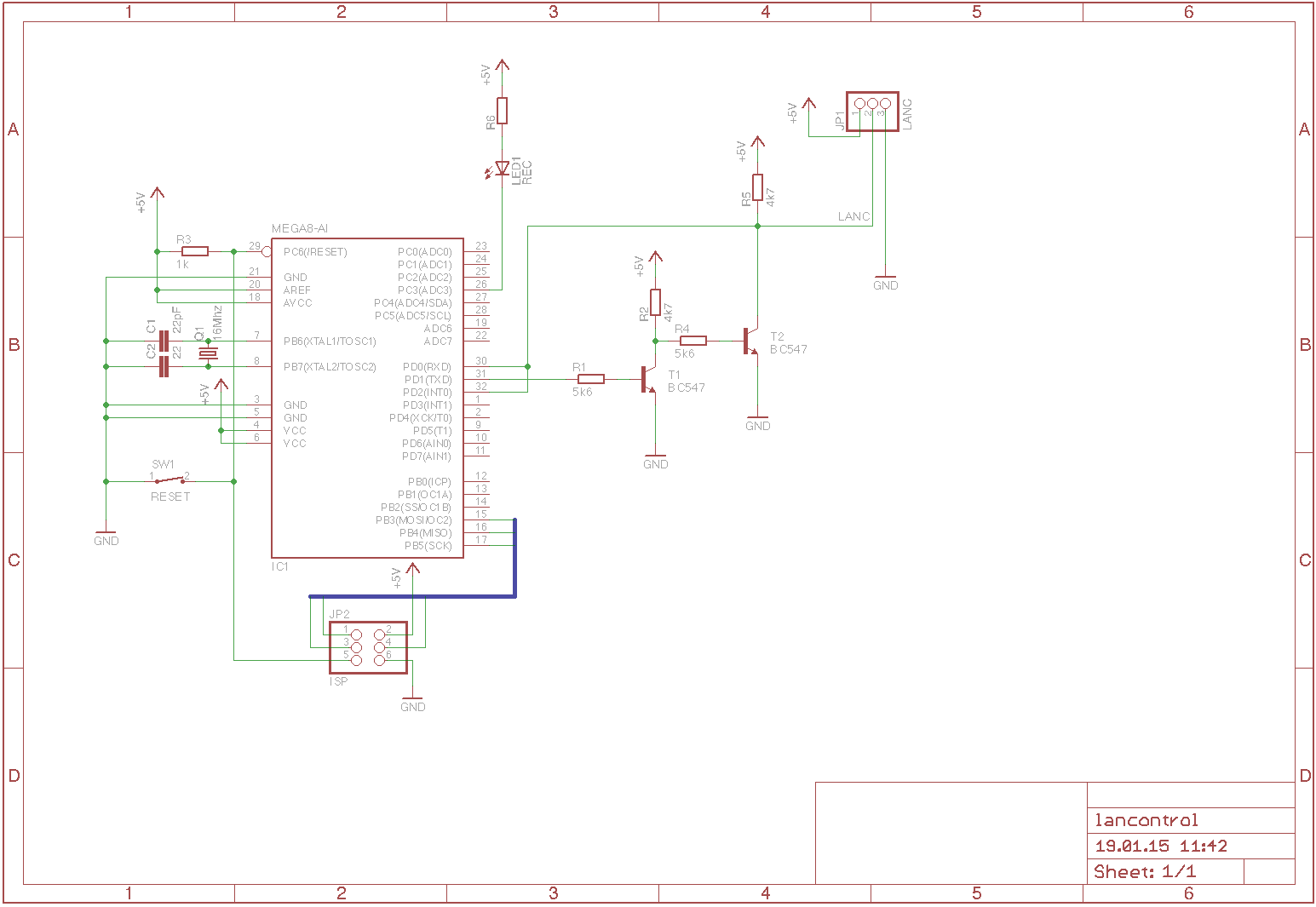
Task: Click the AREF pin label
Action: [297, 290]
